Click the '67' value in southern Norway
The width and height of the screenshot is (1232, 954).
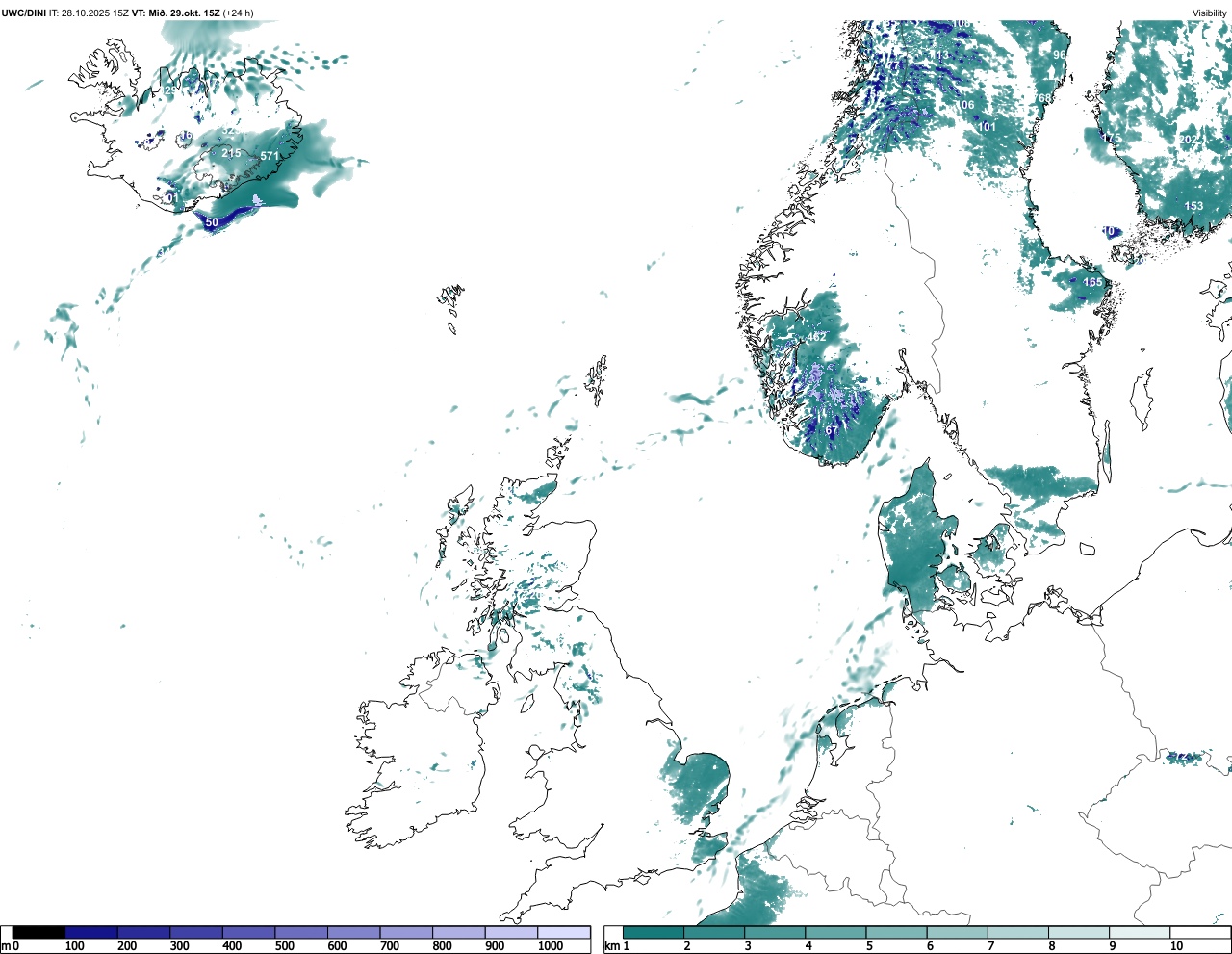832,430
